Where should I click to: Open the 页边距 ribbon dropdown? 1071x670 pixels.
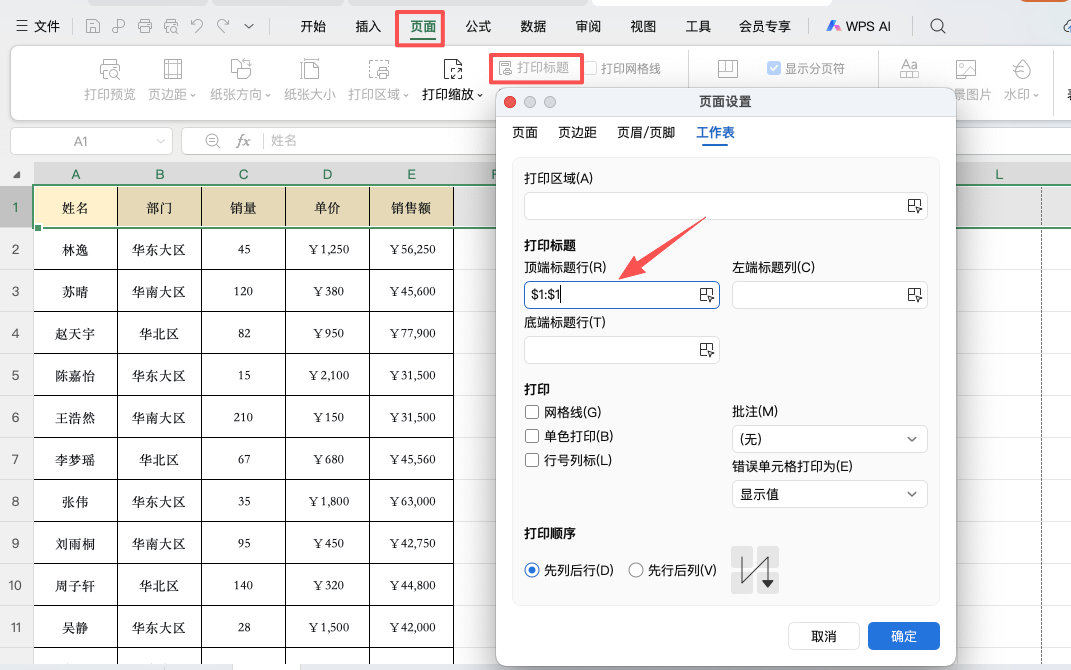pyautogui.click(x=172, y=80)
